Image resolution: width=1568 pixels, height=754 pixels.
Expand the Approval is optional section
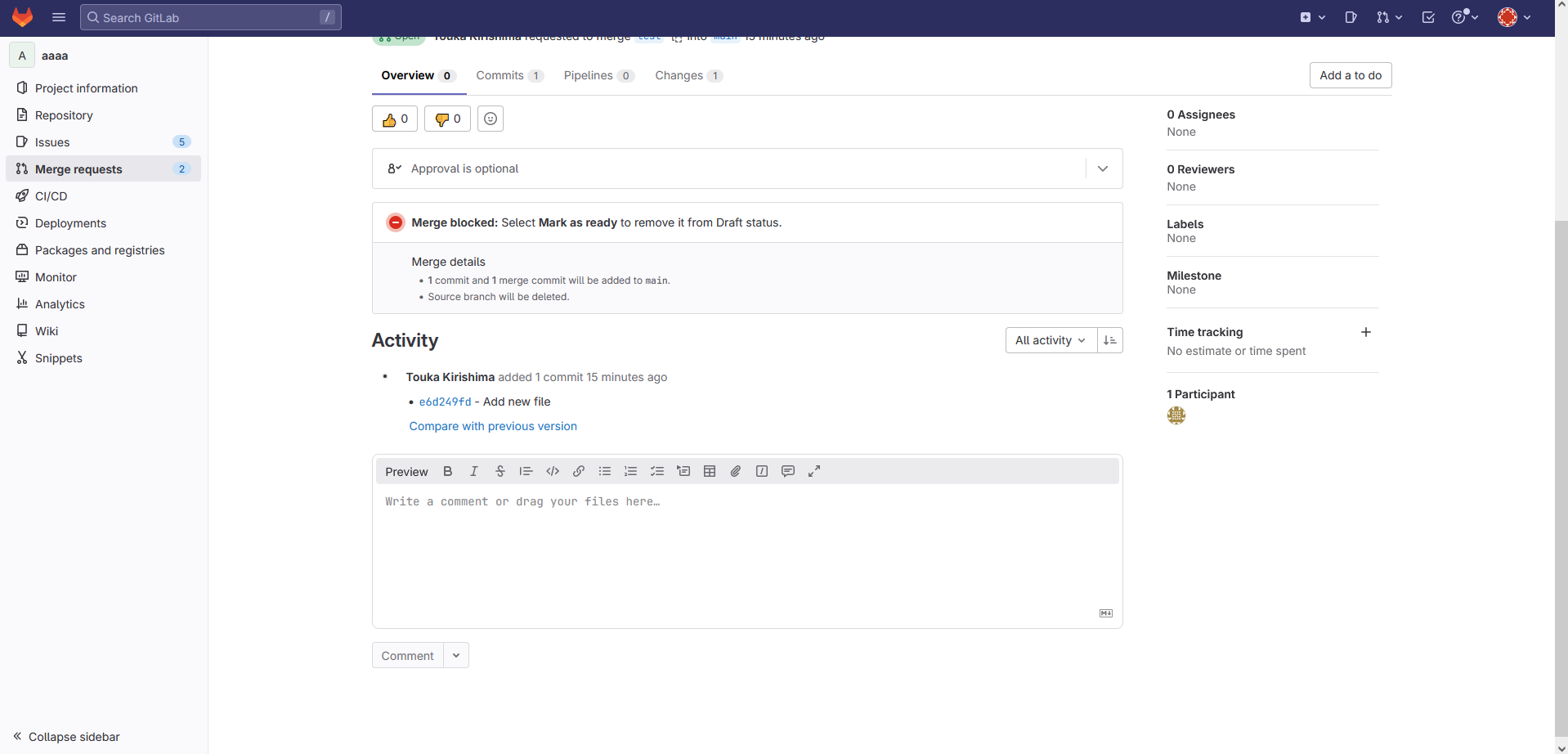pos(1103,168)
